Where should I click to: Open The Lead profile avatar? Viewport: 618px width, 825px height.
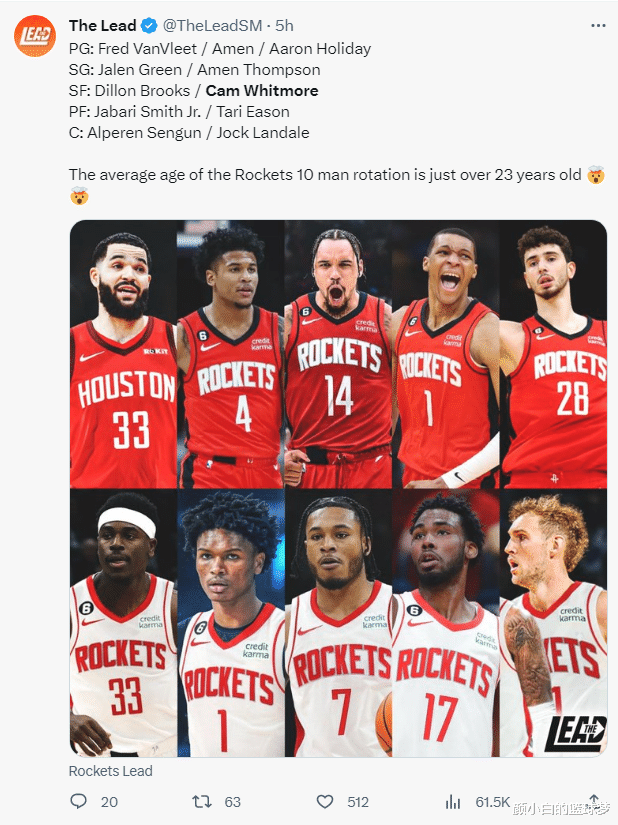(x=35, y=36)
